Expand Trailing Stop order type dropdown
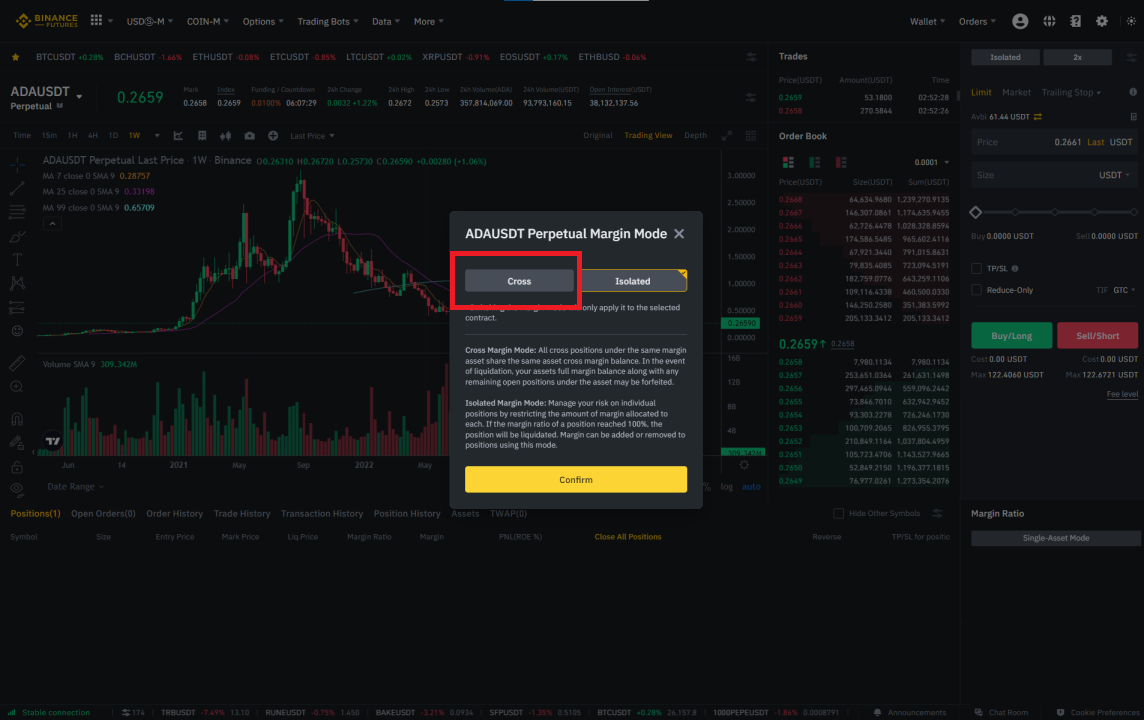This screenshot has height=720, width=1144. 1071,93
